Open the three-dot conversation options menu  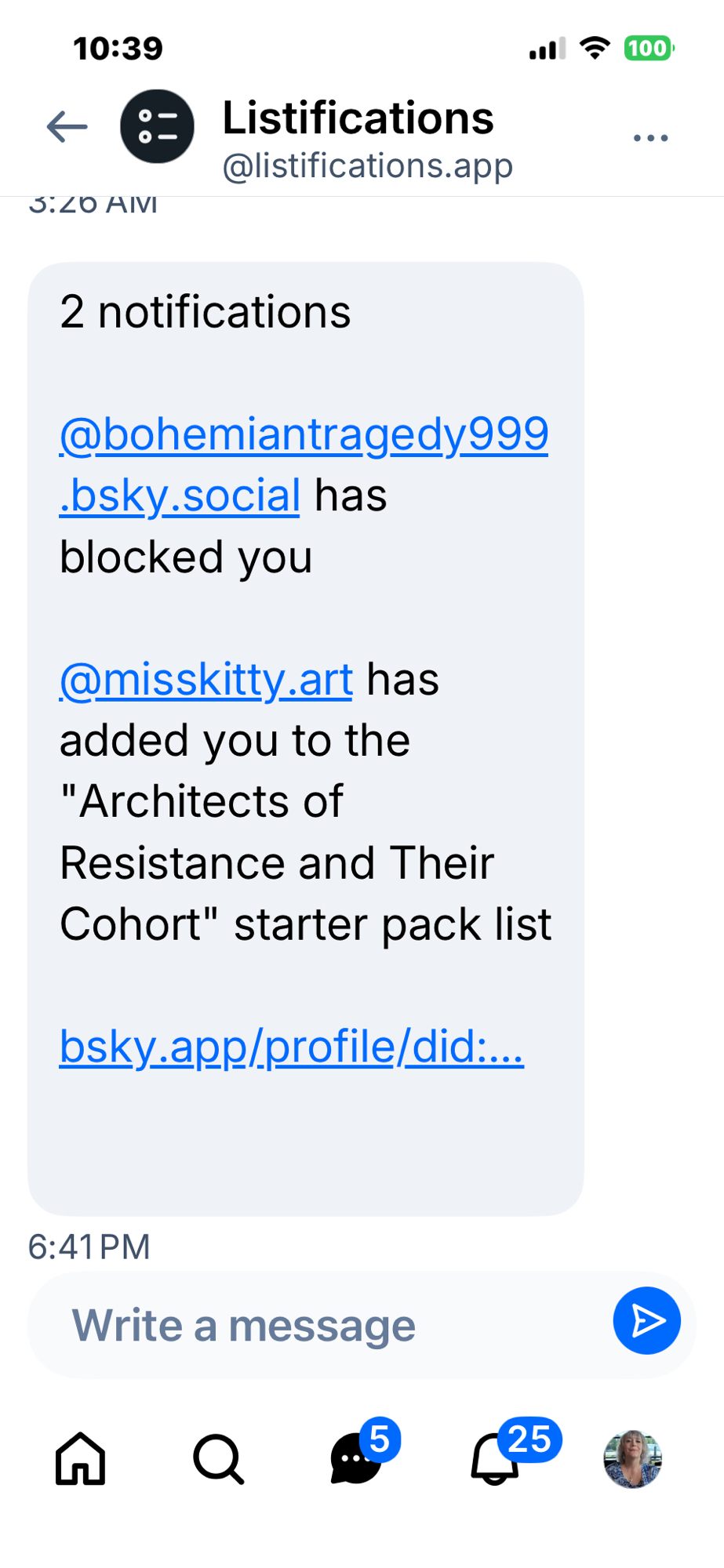pos(650,138)
